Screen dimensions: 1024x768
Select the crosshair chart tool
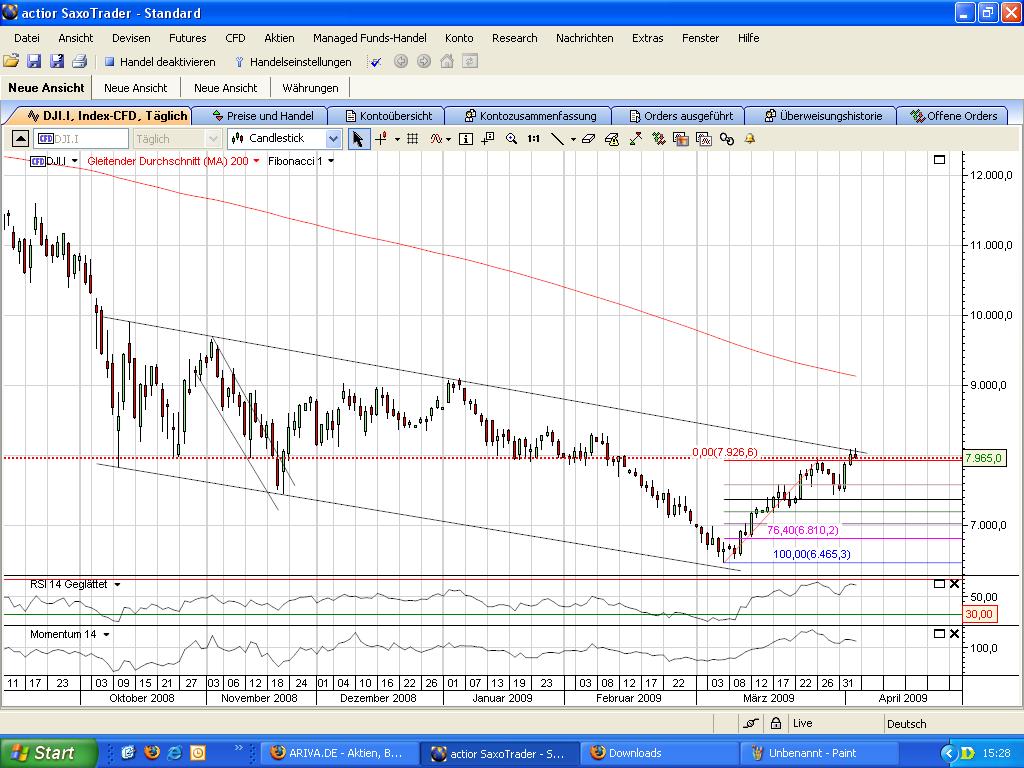[381, 138]
